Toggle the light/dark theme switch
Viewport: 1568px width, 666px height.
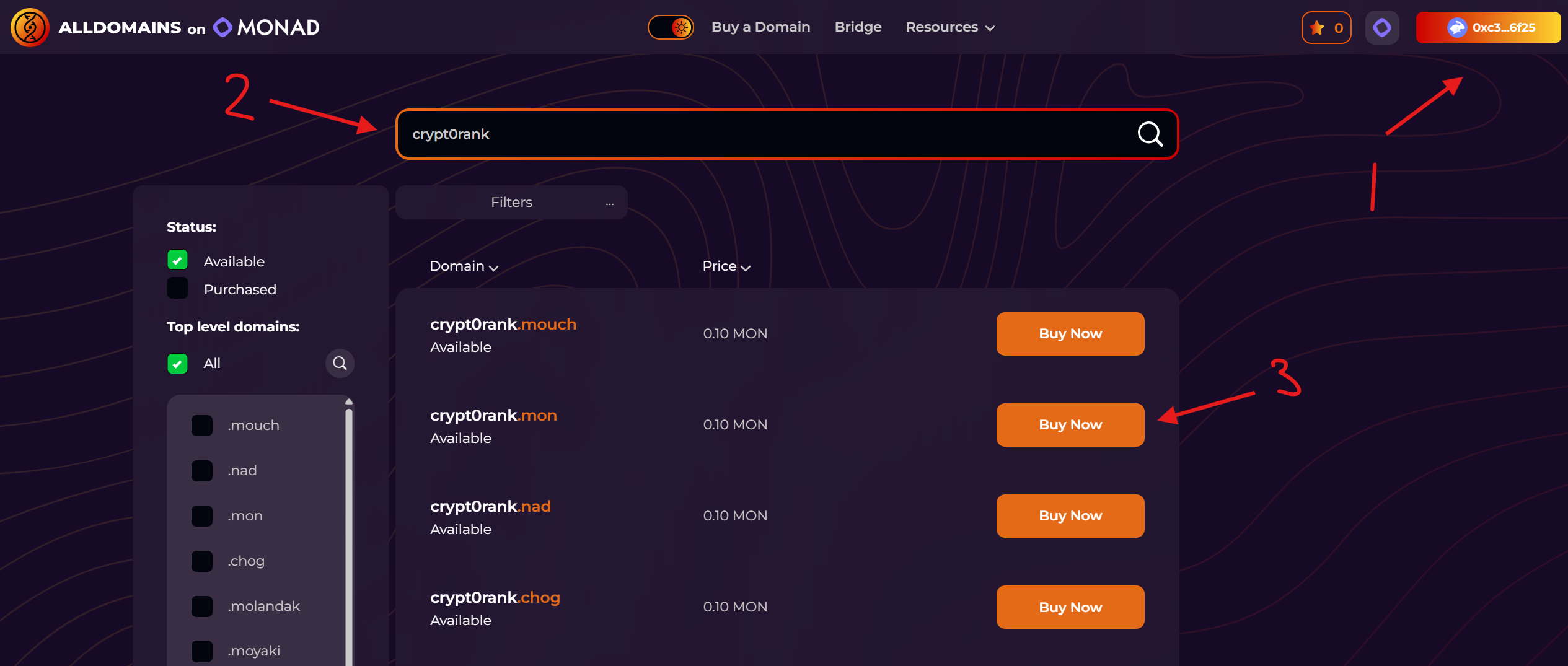point(671,27)
